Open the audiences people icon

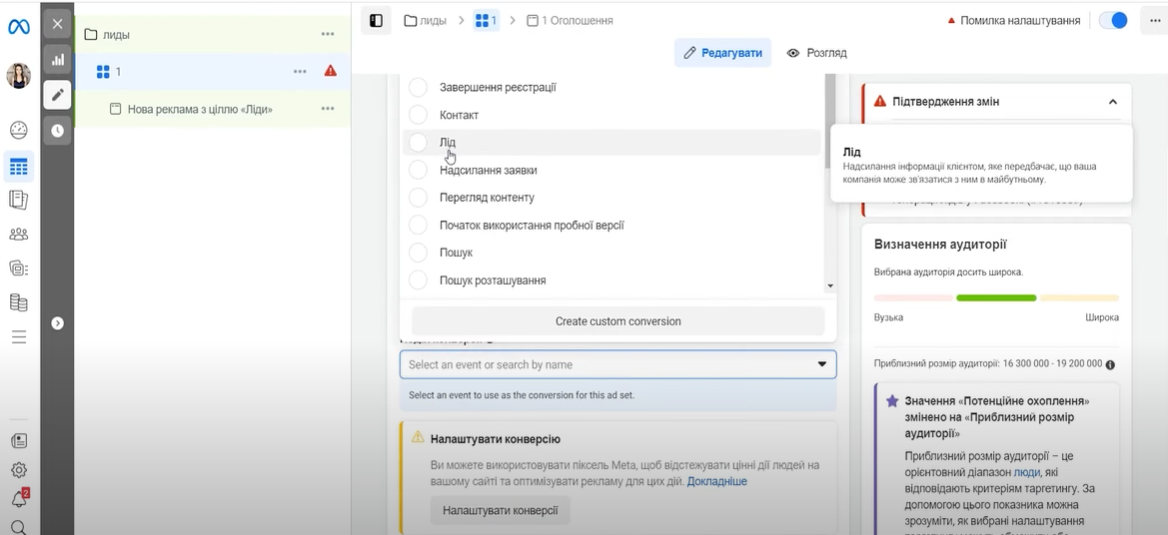[19, 234]
